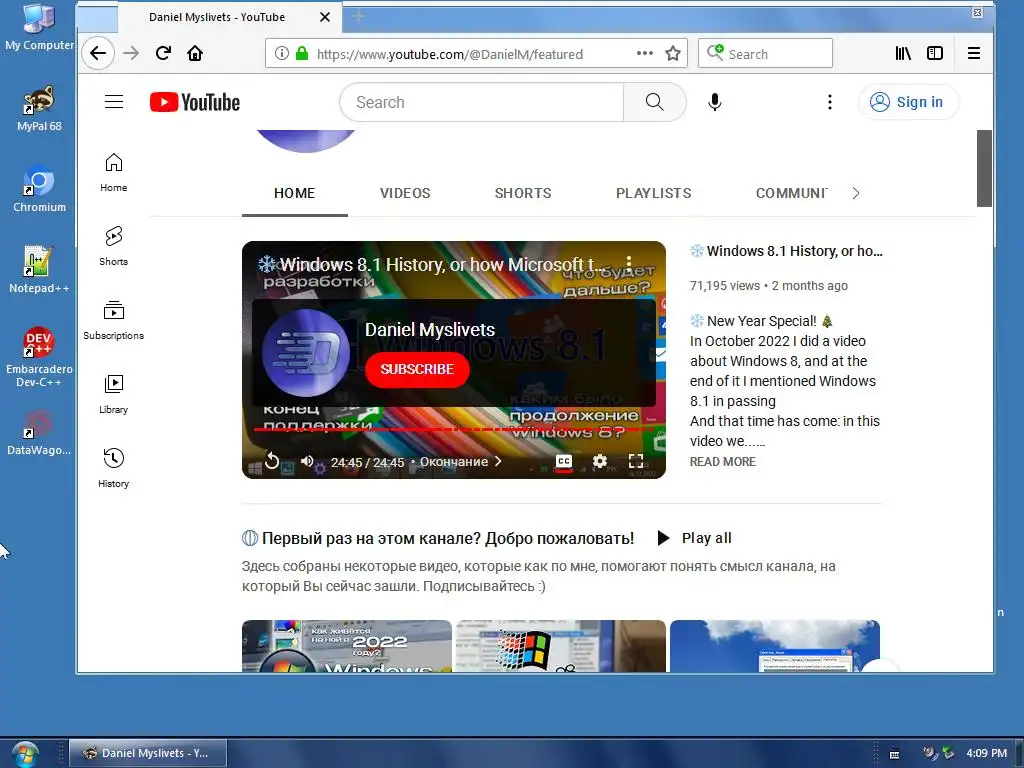Replay the video with the replay icon

coord(272,461)
